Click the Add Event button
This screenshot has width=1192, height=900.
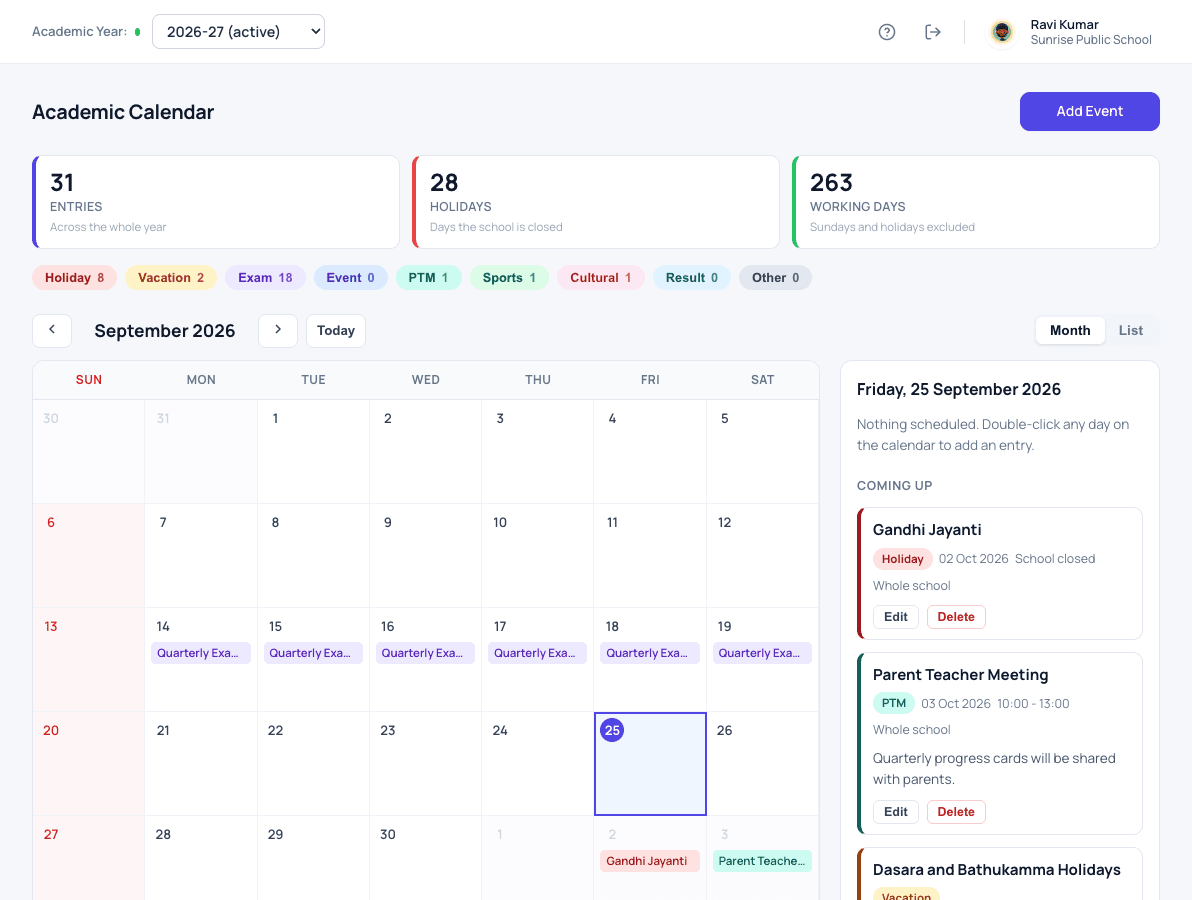1089,111
